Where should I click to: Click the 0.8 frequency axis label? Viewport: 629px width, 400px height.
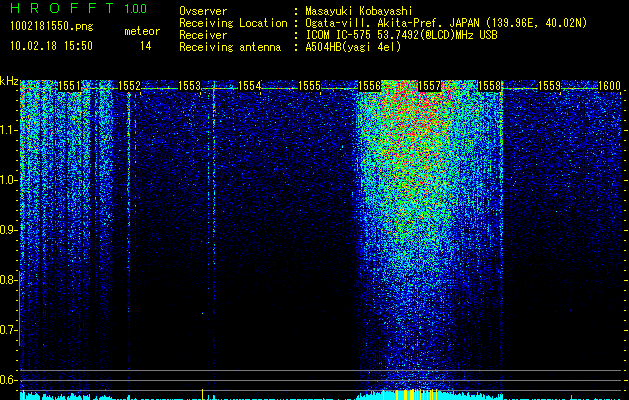[9, 280]
